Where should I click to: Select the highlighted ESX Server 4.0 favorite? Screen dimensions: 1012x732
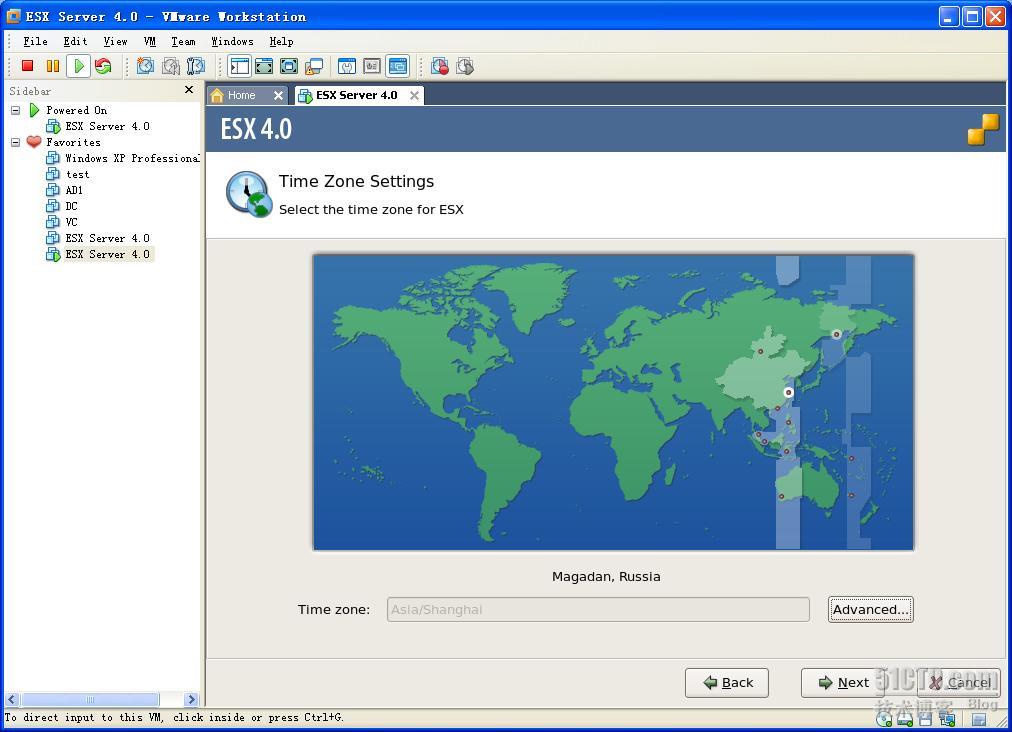click(x=108, y=254)
